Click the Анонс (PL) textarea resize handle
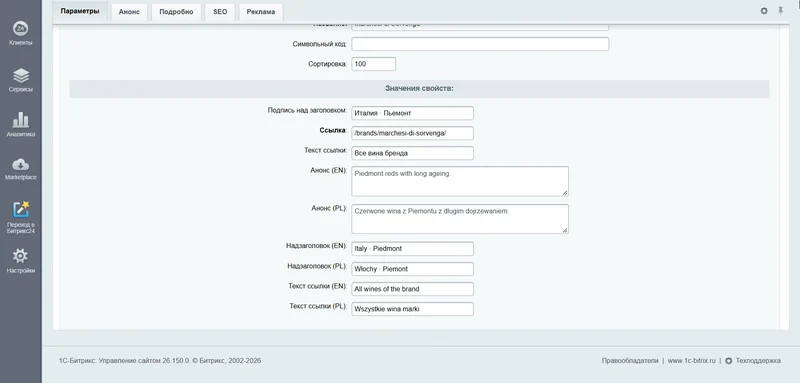Viewport: 800px width, 383px height. pyautogui.click(x=565, y=231)
